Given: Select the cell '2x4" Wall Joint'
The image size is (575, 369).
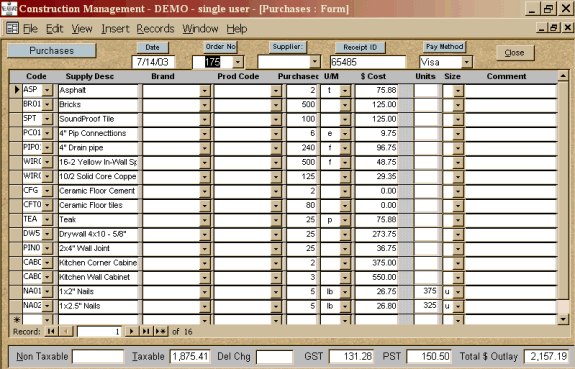Looking at the screenshot, I should coord(98,249).
